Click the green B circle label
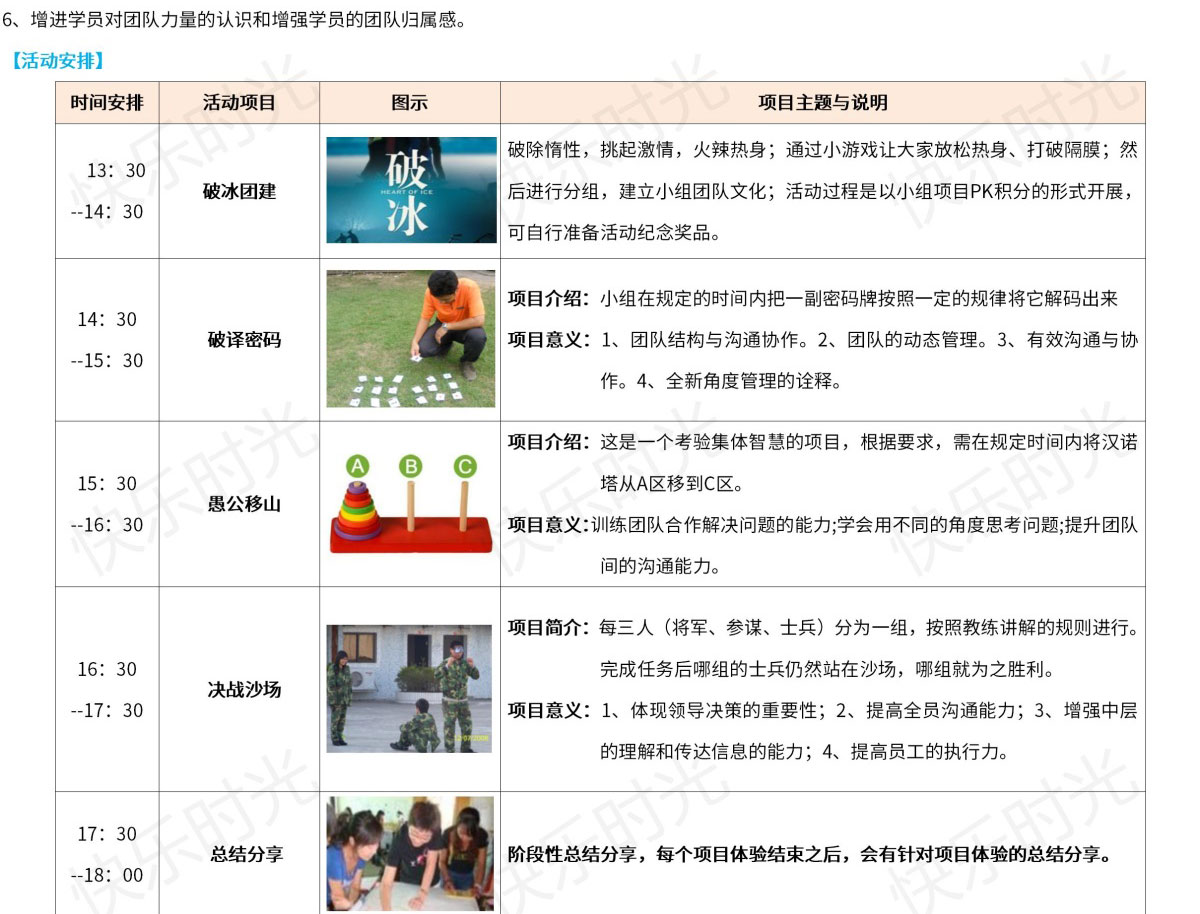Screen dimensions: 1200x914 410,466
